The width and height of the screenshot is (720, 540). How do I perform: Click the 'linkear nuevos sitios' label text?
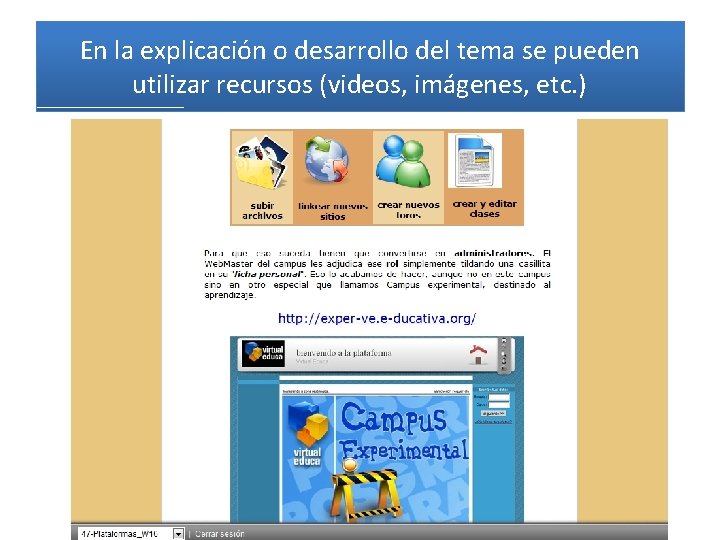[x=333, y=211]
